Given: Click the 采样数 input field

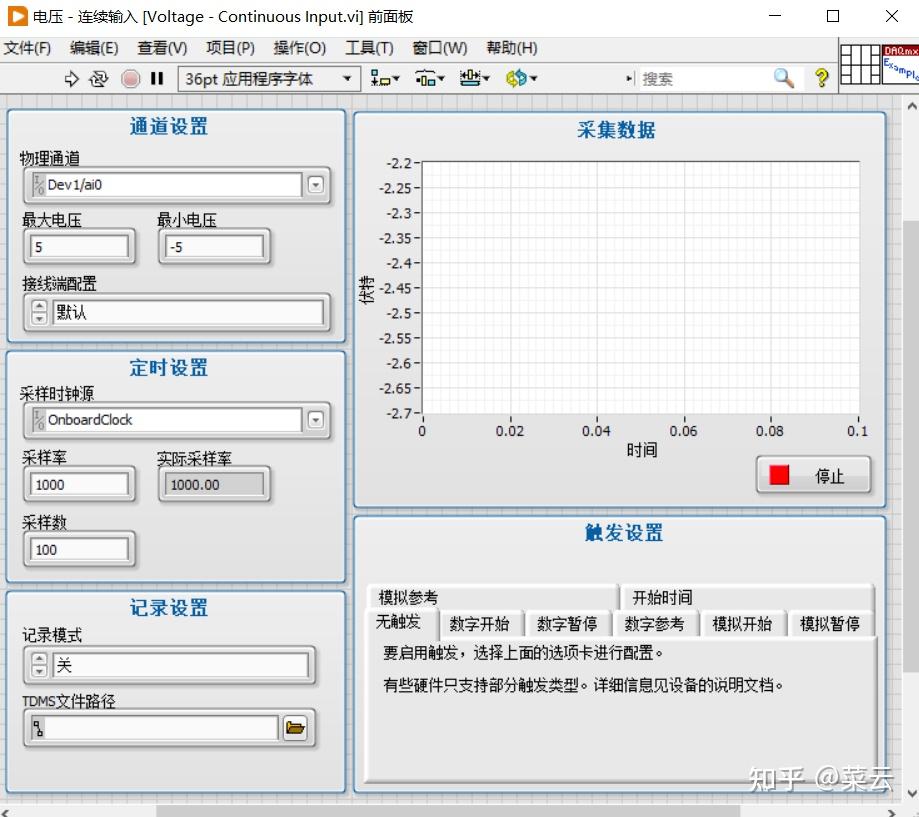Looking at the screenshot, I should pos(79,550).
